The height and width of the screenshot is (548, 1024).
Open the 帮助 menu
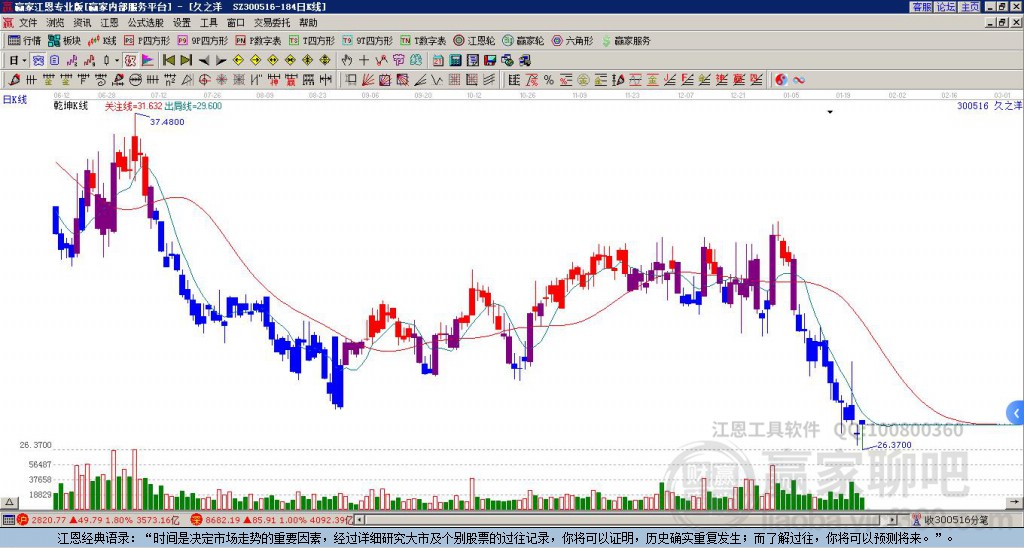tap(308, 23)
